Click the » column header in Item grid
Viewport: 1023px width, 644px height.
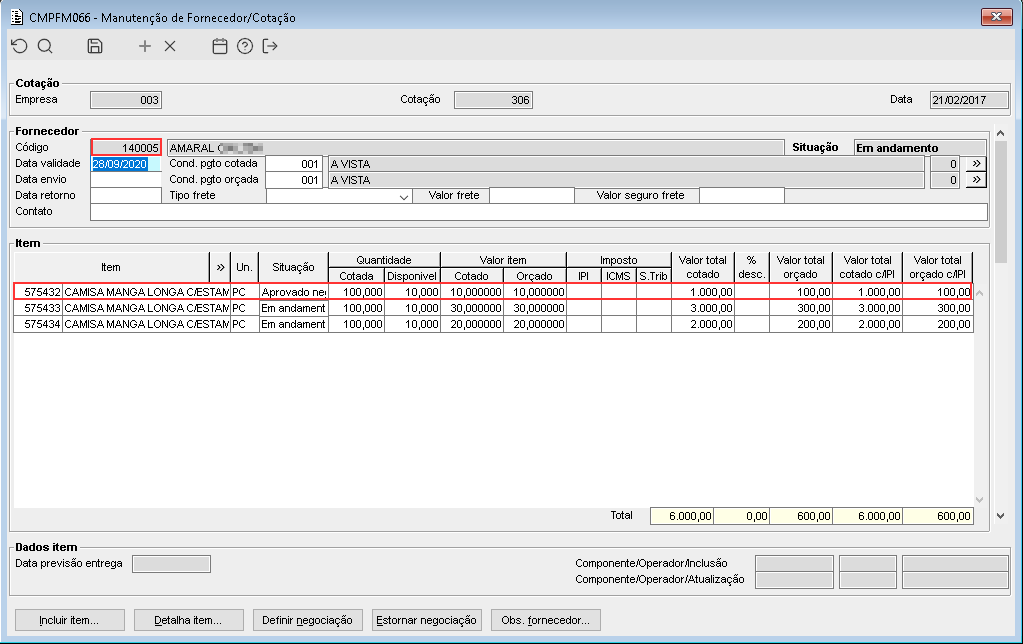pyautogui.click(x=220, y=268)
